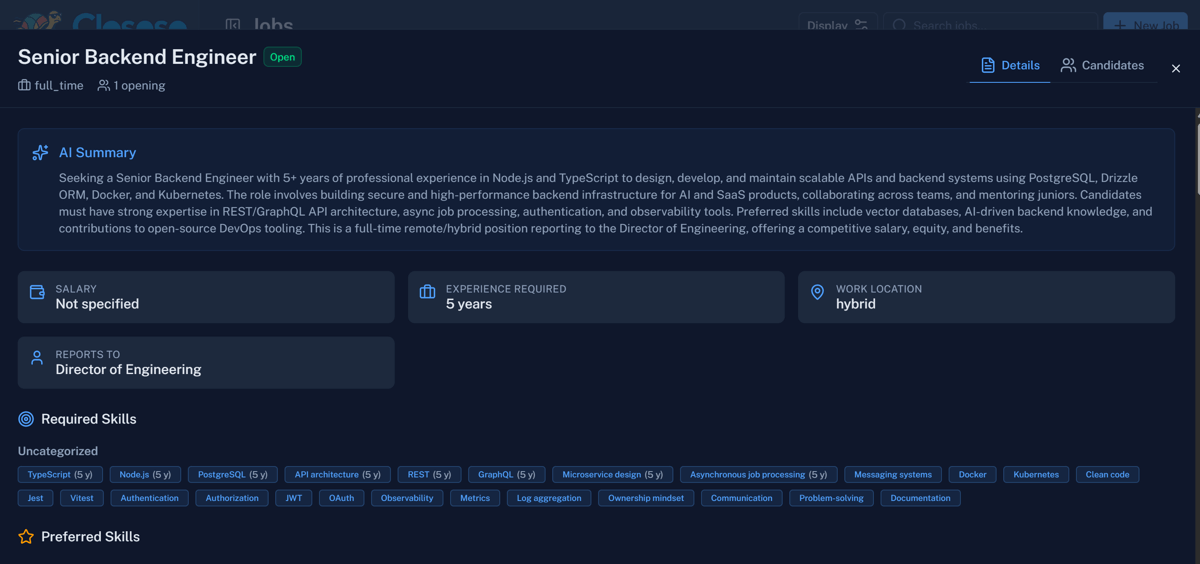This screenshot has height=564, width=1200.
Task: Click the GraphQL skill chip
Action: point(506,475)
